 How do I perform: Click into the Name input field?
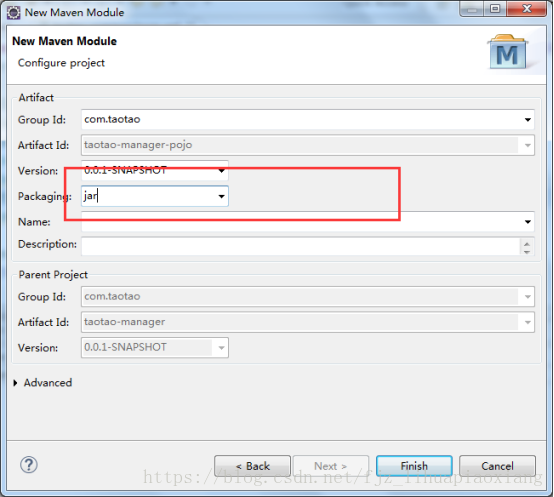pos(307,221)
